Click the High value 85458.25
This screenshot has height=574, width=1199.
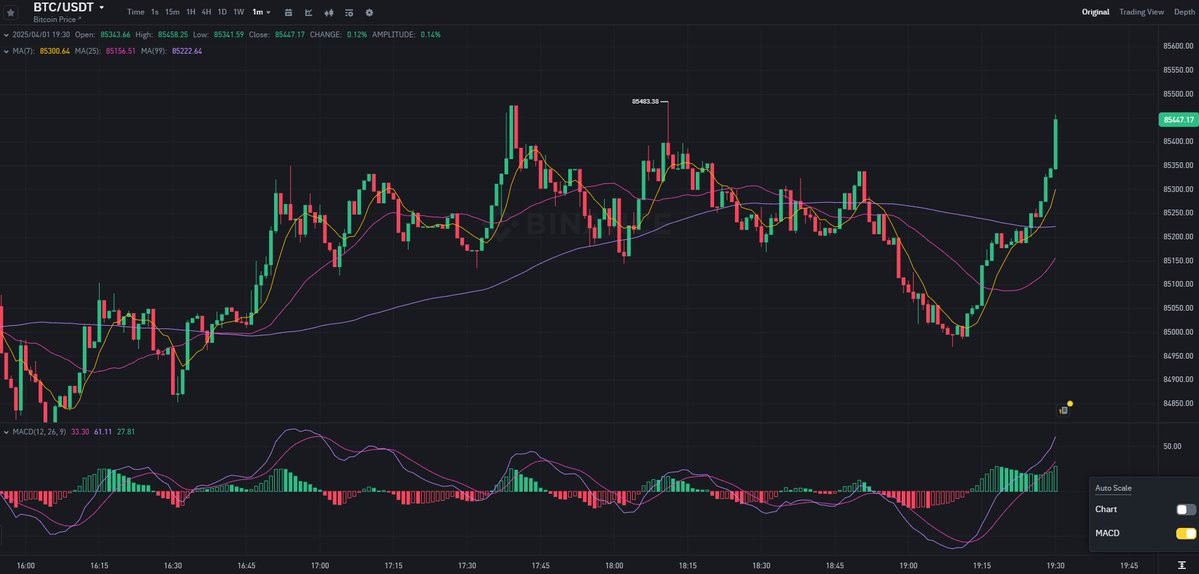tap(173, 35)
